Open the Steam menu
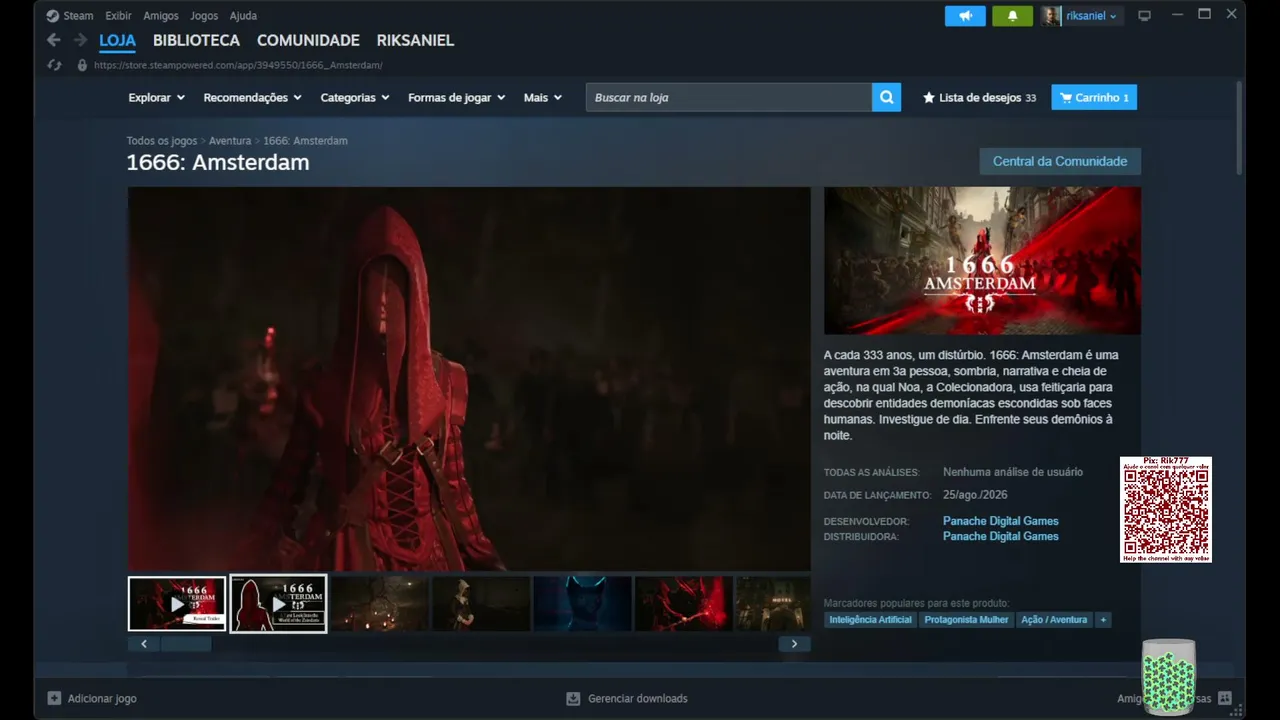The image size is (1280, 720). (78, 16)
